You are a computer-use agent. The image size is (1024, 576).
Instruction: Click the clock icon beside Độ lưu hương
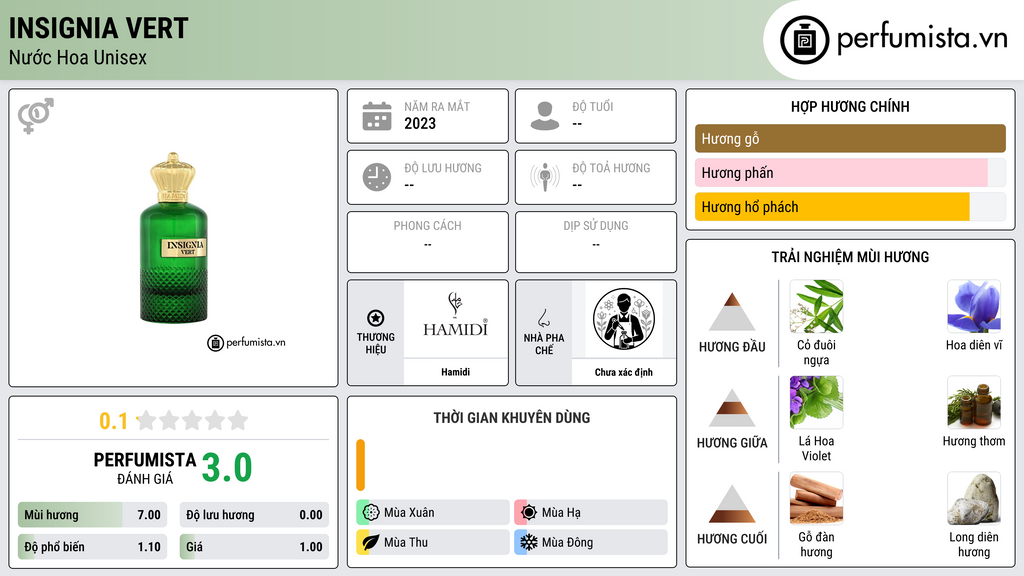[377, 177]
